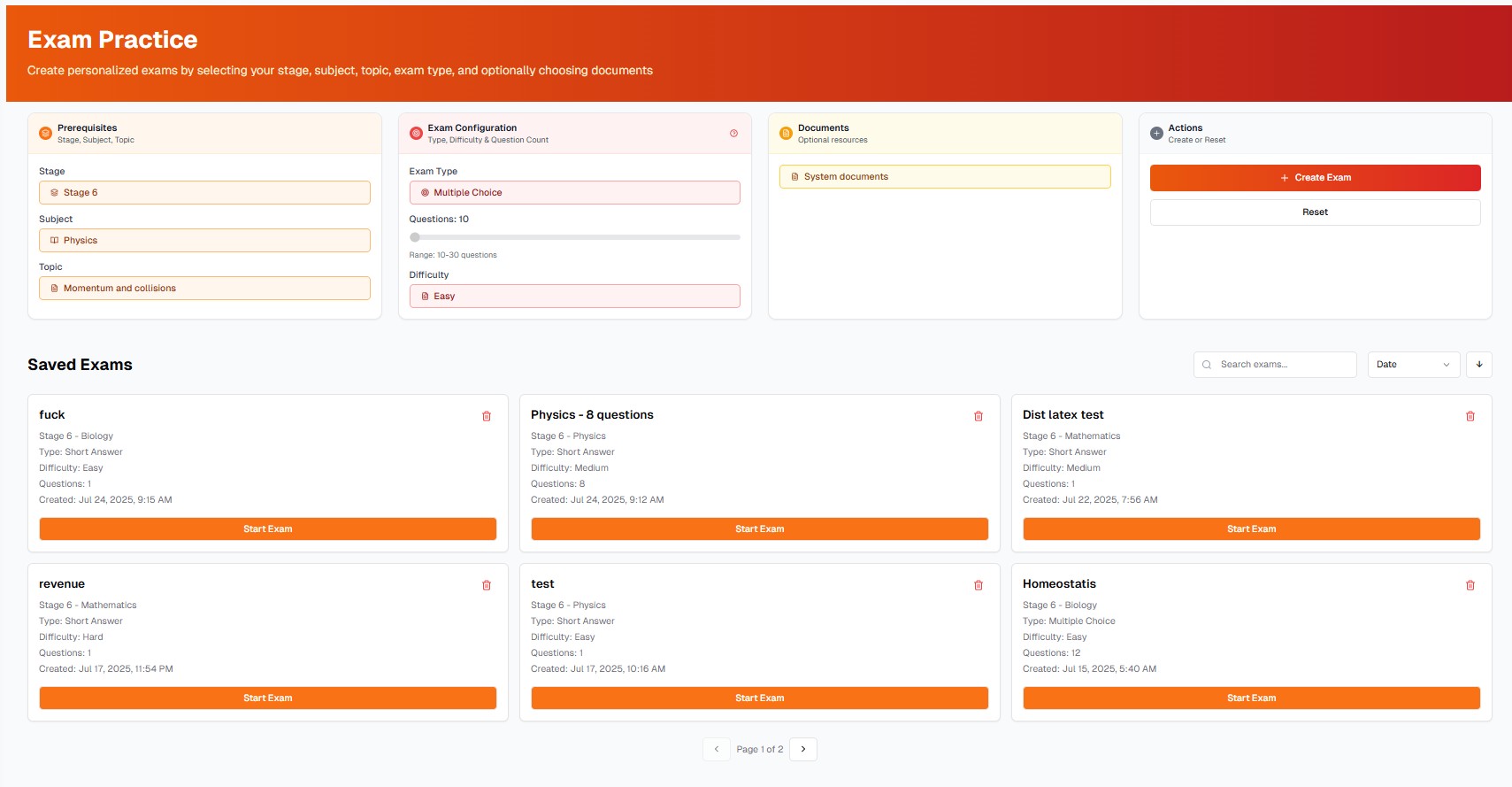Open the Easy difficulty dropdown
The height and width of the screenshot is (787, 1512).
pyautogui.click(x=575, y=296)
